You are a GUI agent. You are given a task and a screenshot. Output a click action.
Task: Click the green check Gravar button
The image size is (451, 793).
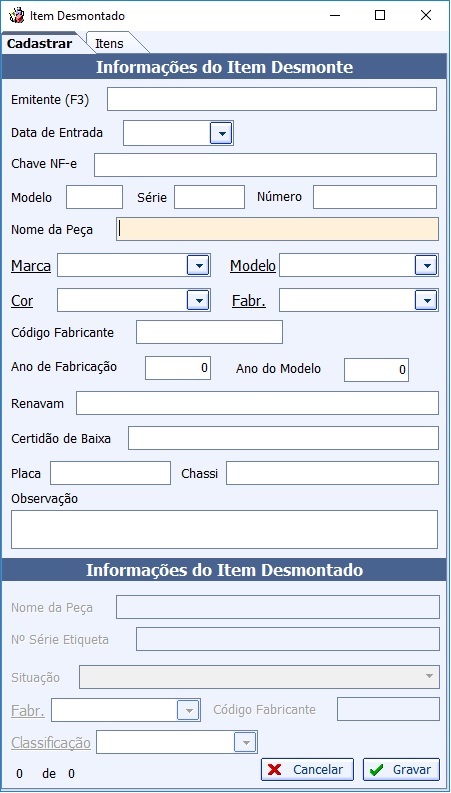[401, 770]
